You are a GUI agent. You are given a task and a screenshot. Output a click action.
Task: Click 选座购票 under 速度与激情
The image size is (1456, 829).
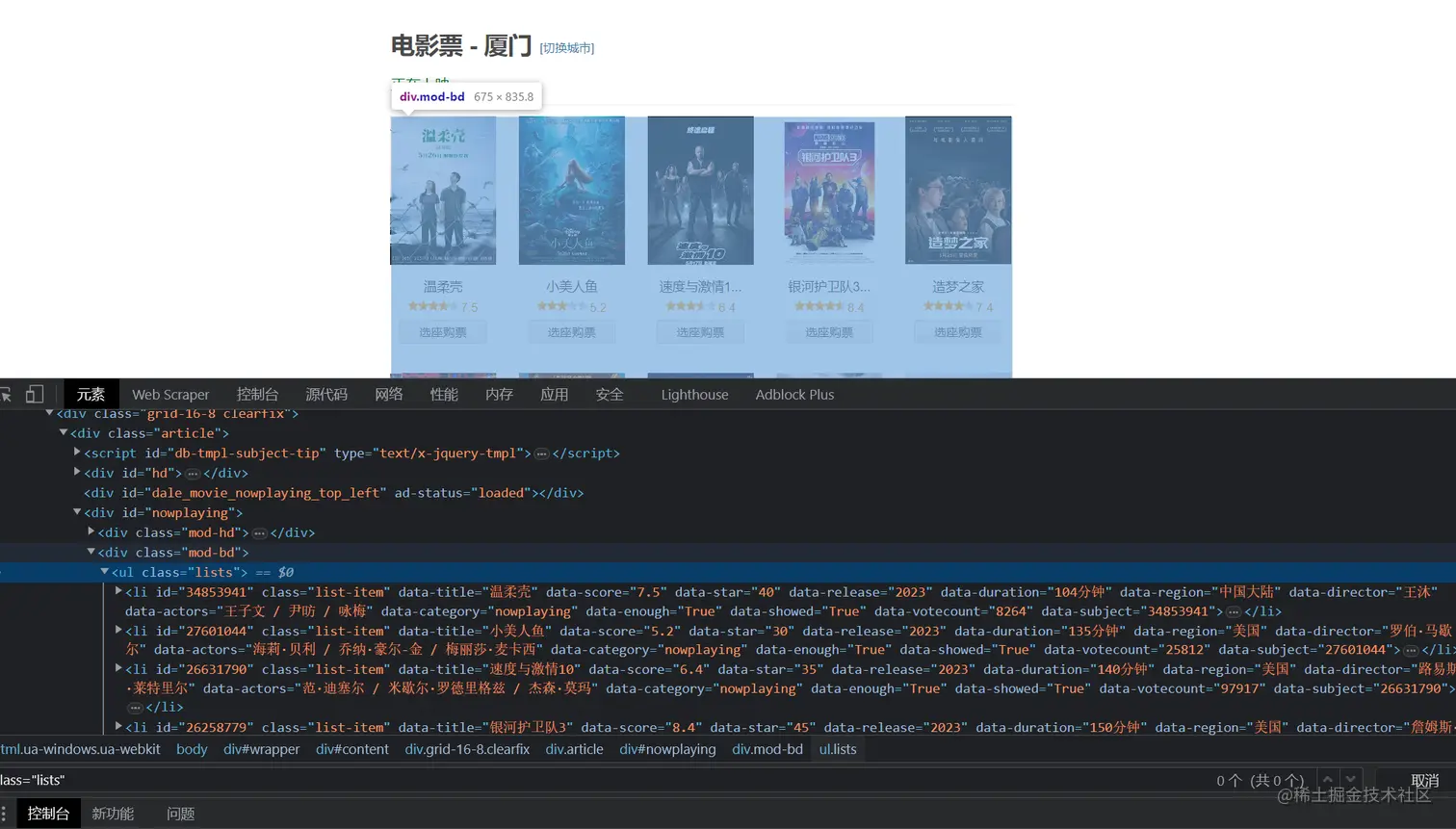[701, 332]
